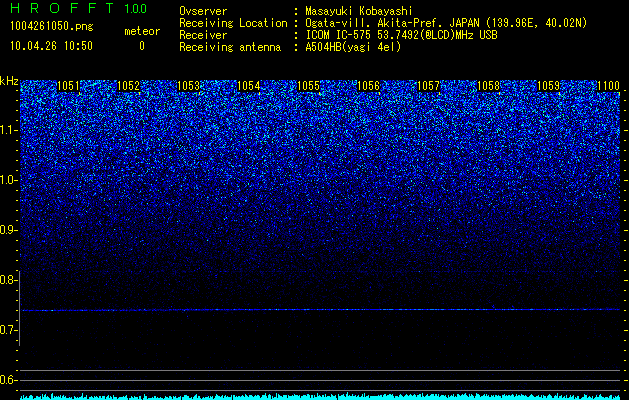Click the 1.0 kHz axis label

(x=8, y=180)
